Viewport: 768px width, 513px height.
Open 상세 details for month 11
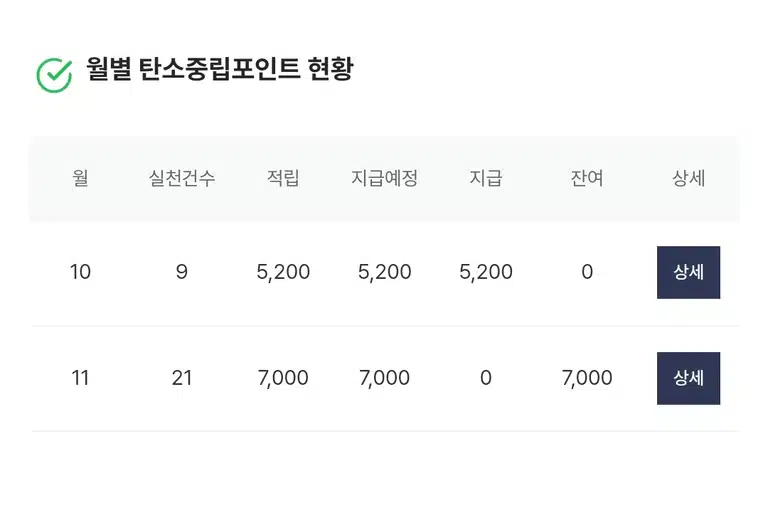(688, 378)
